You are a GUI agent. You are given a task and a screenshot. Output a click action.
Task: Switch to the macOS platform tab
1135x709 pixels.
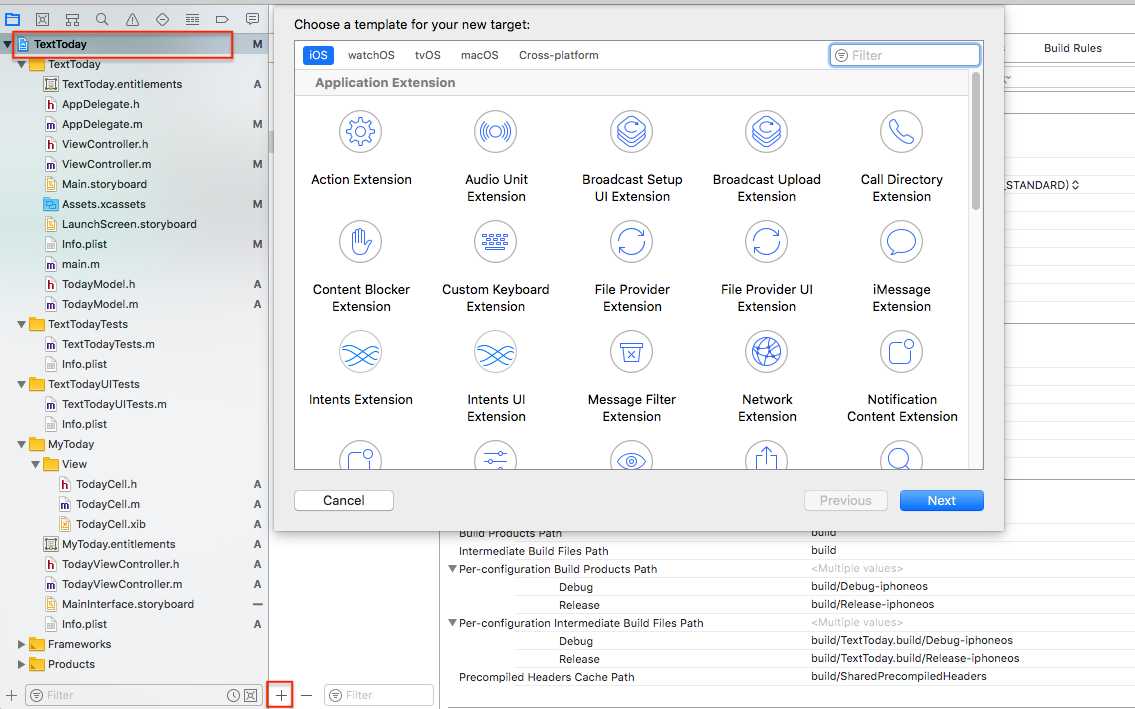[480, 55]
